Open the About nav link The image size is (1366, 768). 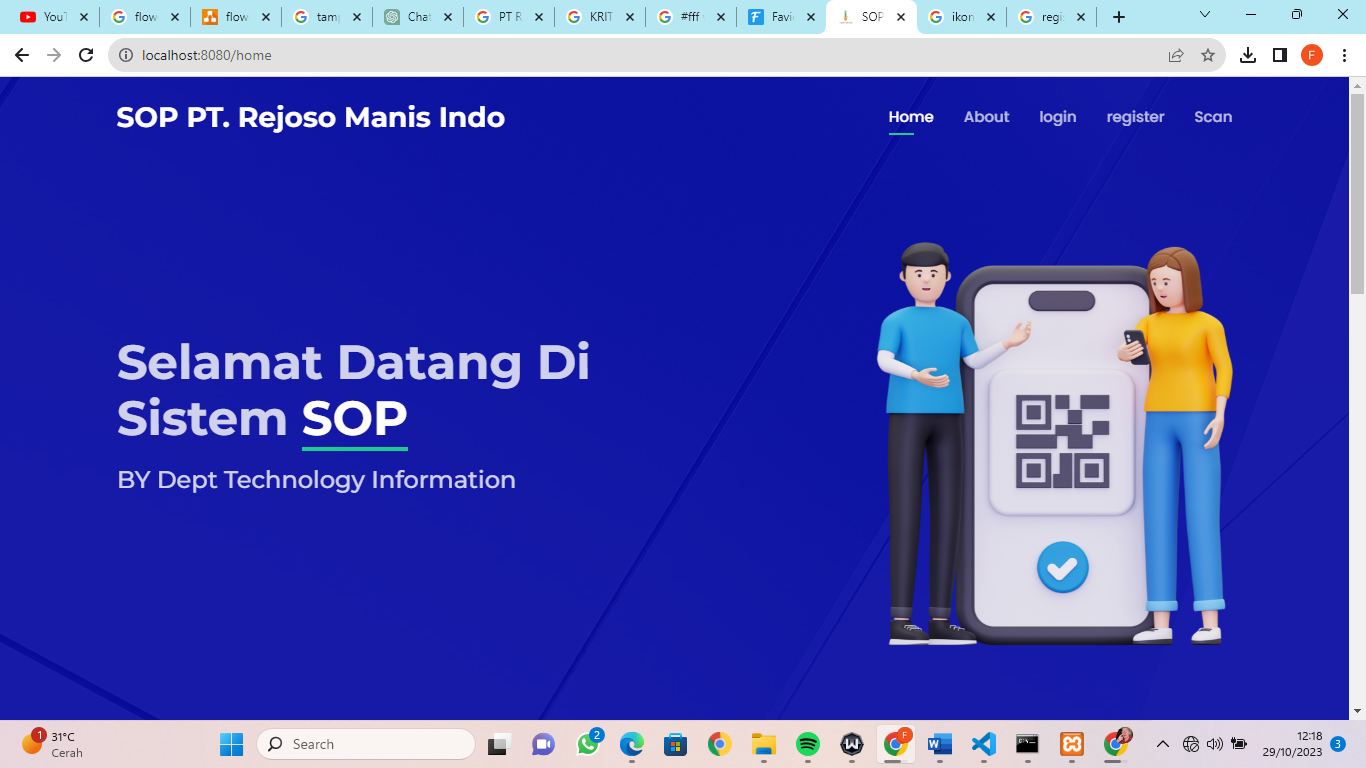(x=986, y=117)
